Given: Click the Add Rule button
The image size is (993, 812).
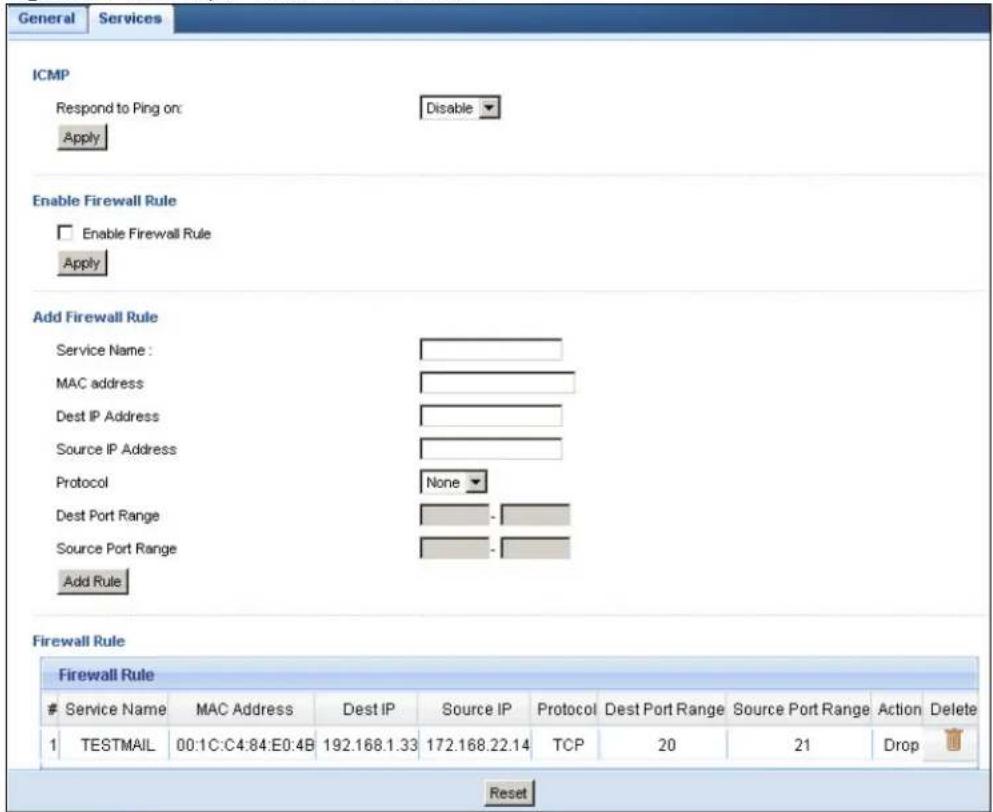Looking at the screenshot, I should click(92, 581).
